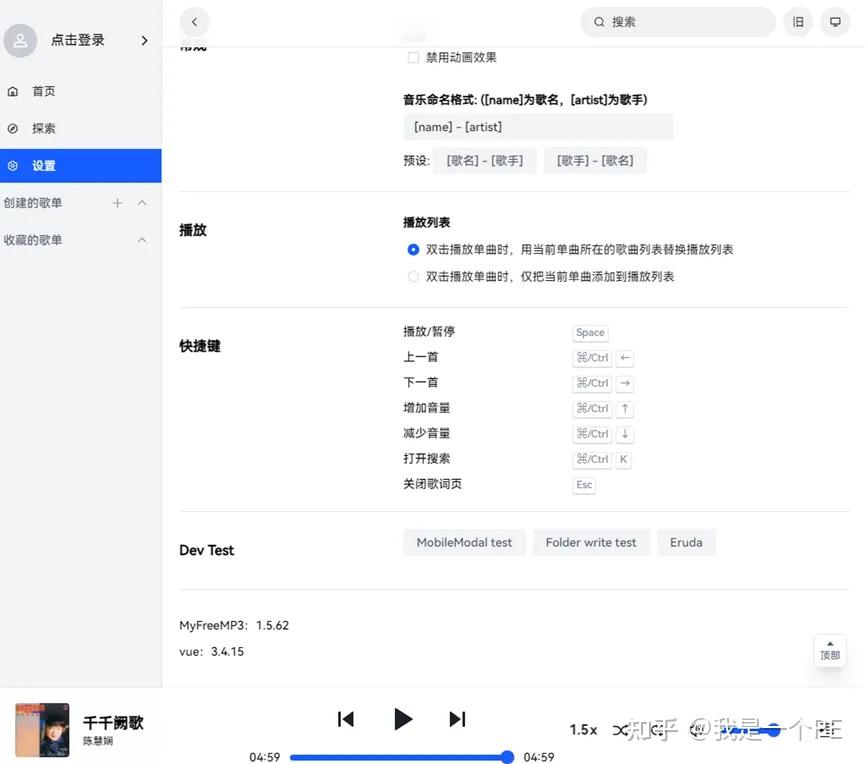The height and width of the screenshot is (764, 865).
Task: Click the shuffle playback icon
Action: coord(620,728)
